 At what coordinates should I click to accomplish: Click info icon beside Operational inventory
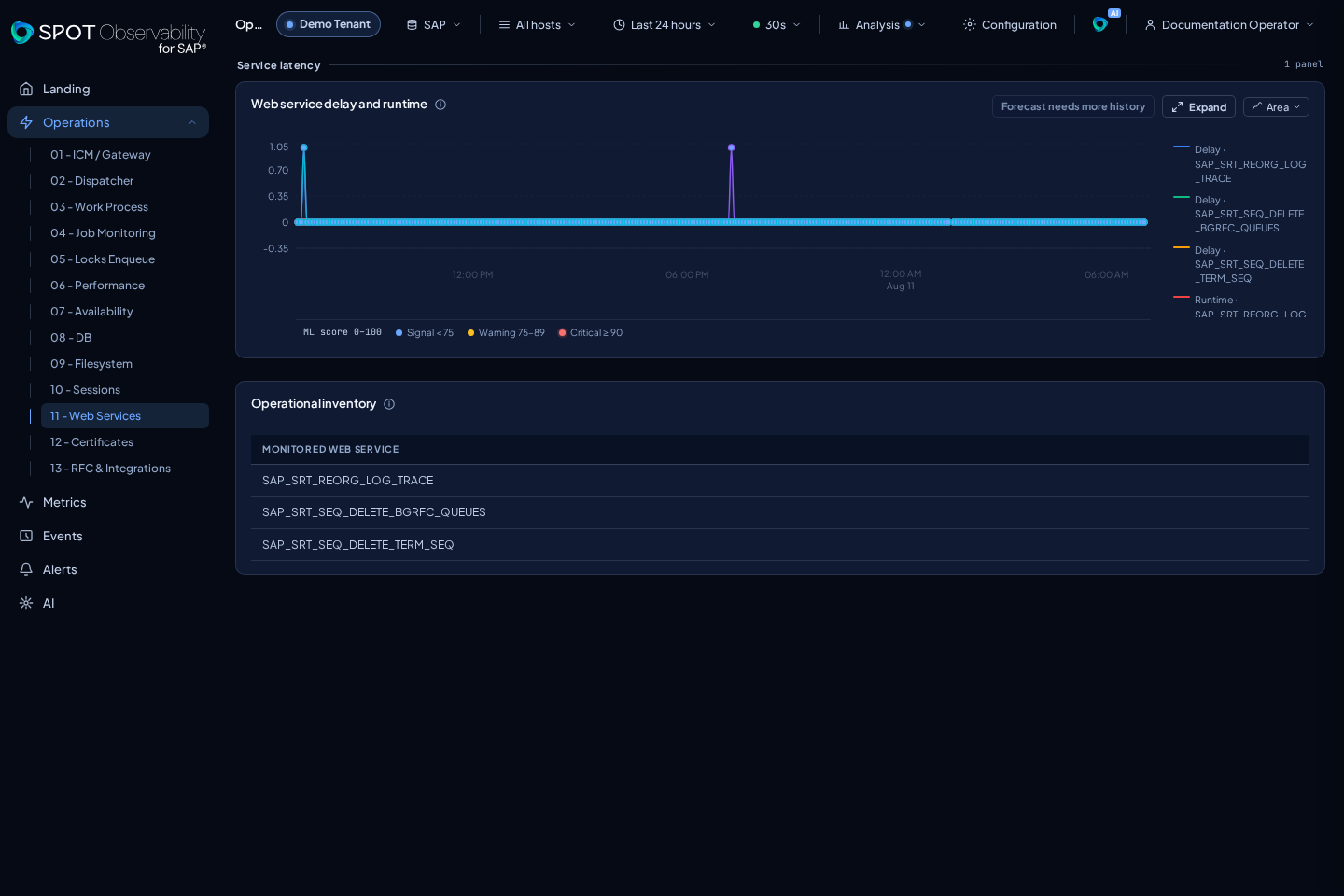pyautogui.click(x=389, y=404)
